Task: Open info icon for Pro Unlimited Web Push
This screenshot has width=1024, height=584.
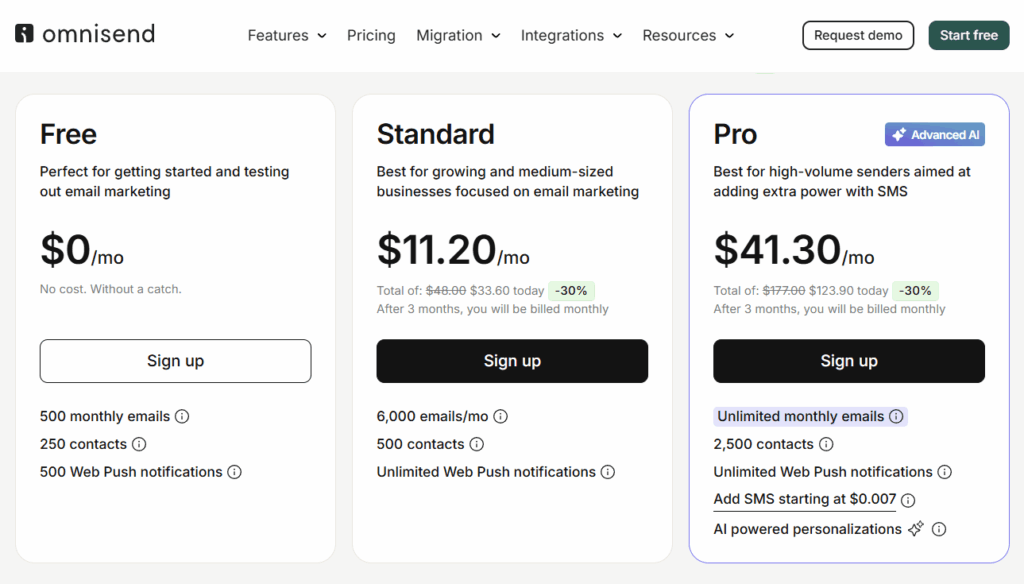Action: point(944,472)
